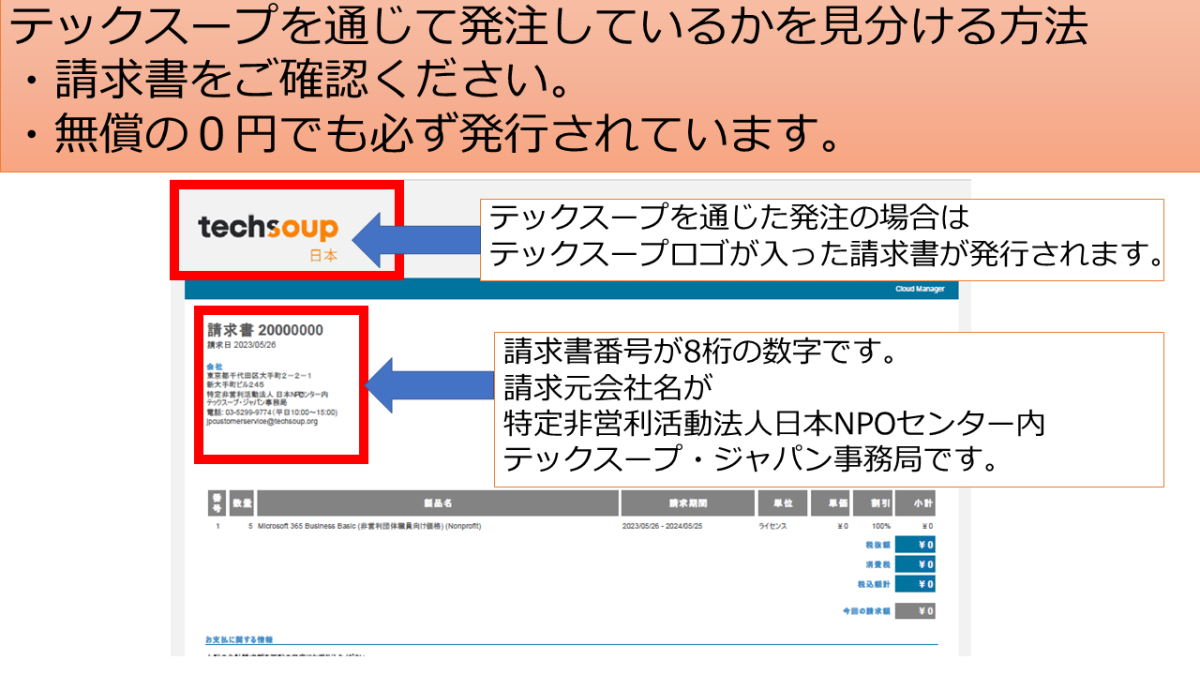Click the blue ¥0 total amount box

(916, 544)
